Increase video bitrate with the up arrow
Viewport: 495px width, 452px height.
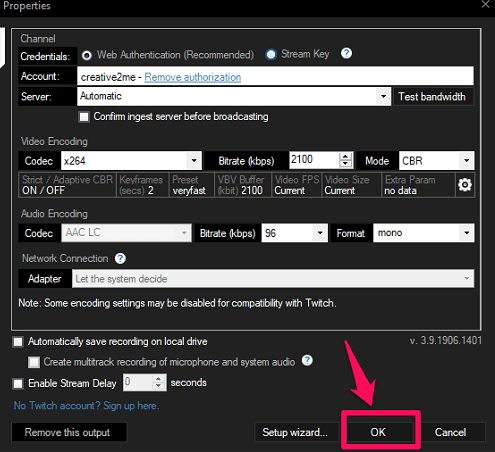click(346, 157)
